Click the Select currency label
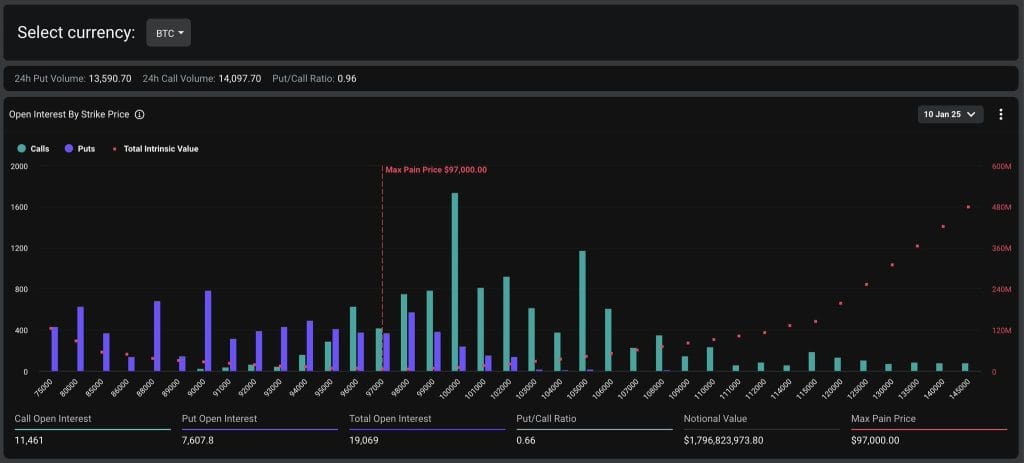The image size is (1024, 463). tap(76, 33)
